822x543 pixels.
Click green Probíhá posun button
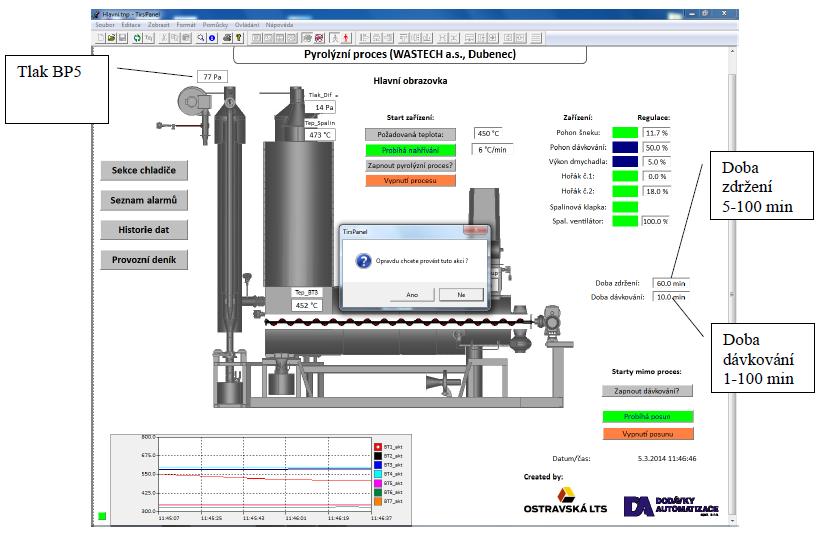[x=647, y=417]
